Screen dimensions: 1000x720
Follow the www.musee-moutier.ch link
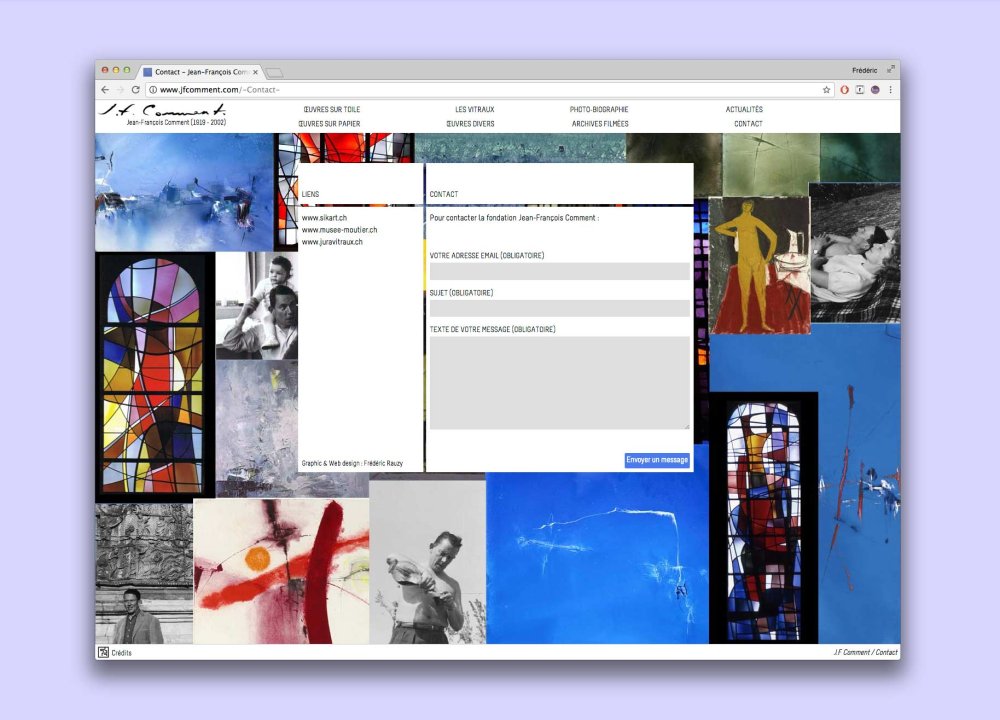339,230
